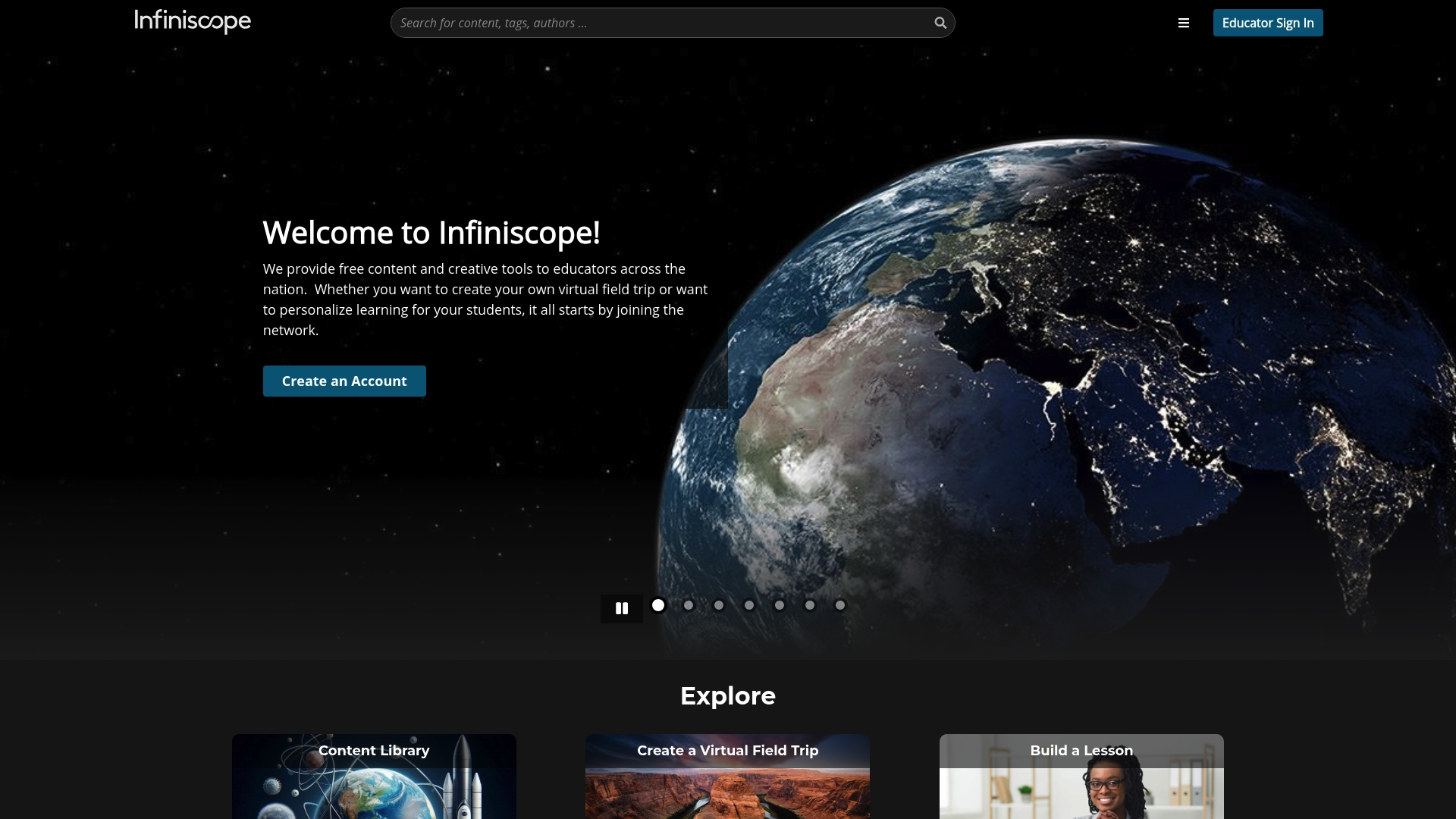
Task: Select the third carousel slide dot
Action: tap(719, 605)
